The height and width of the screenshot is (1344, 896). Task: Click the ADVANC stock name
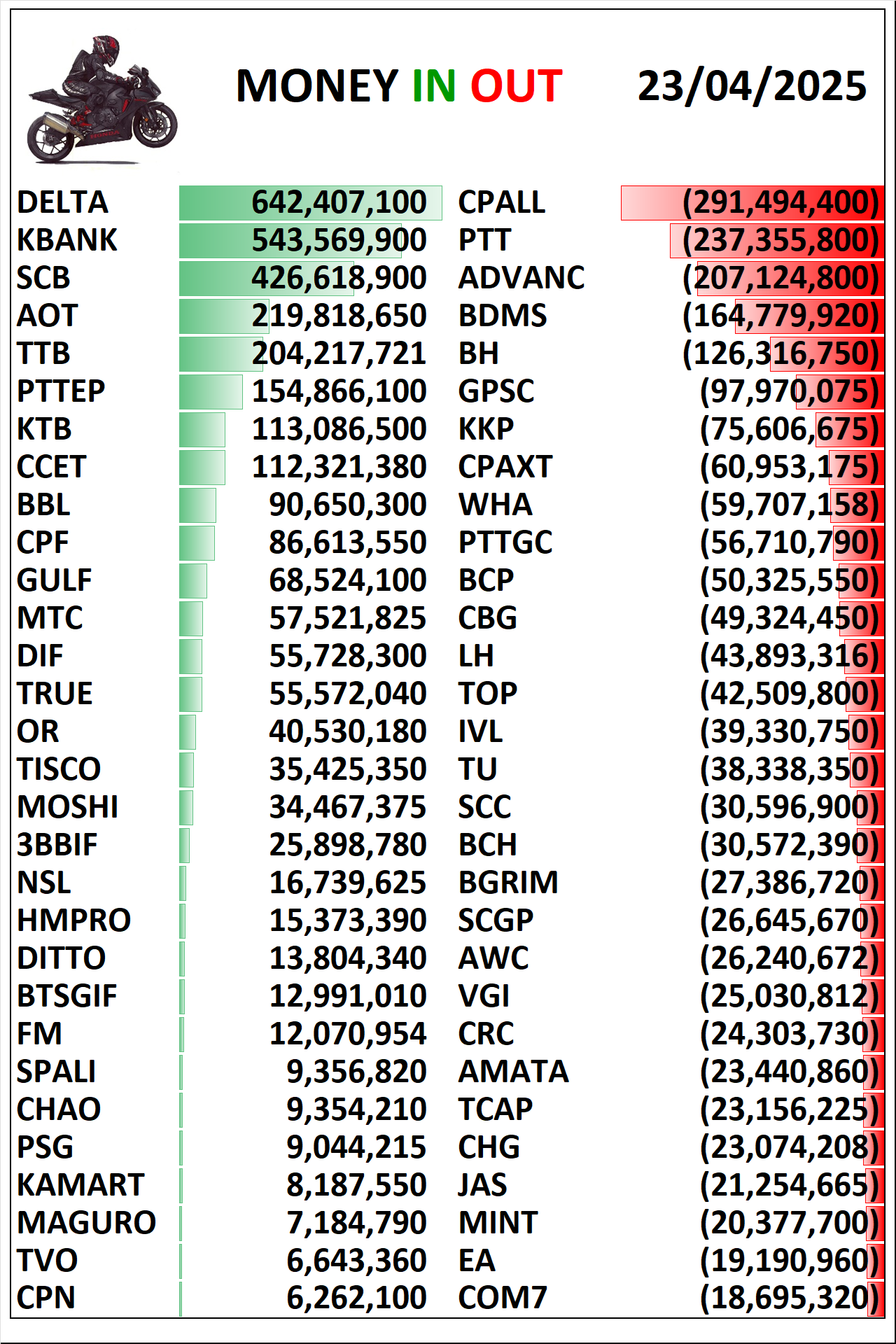click(x=521, y=278)
